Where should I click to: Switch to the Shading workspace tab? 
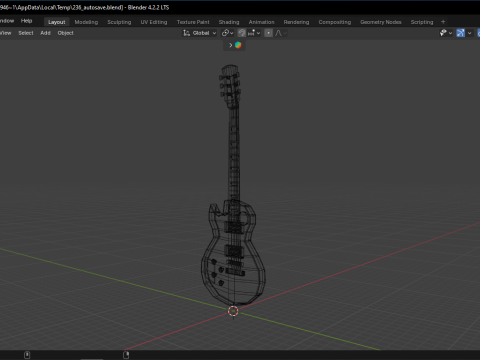click(229, 22)
